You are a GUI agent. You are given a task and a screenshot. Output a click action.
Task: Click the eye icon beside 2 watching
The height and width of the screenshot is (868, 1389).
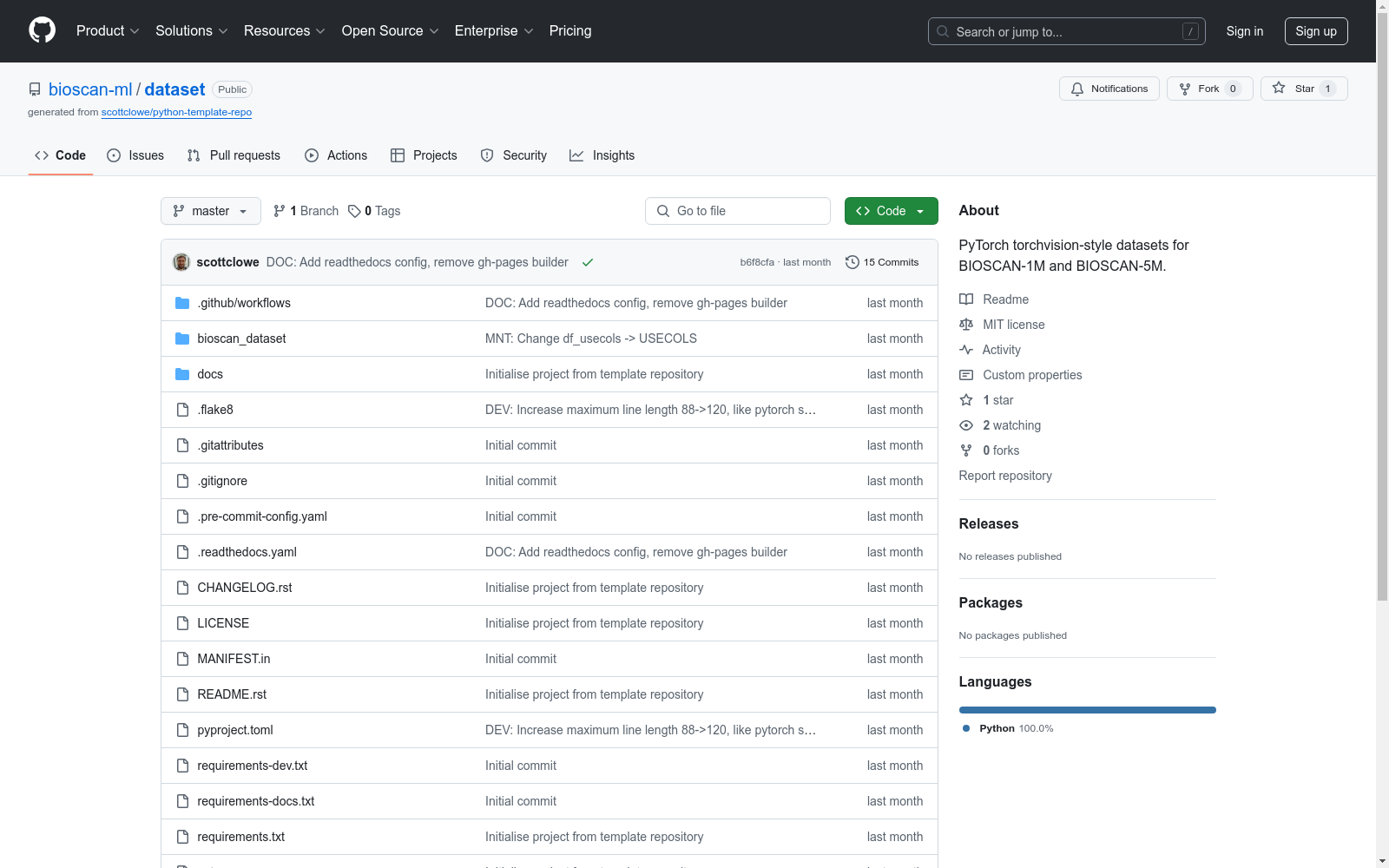coord(966,425)
